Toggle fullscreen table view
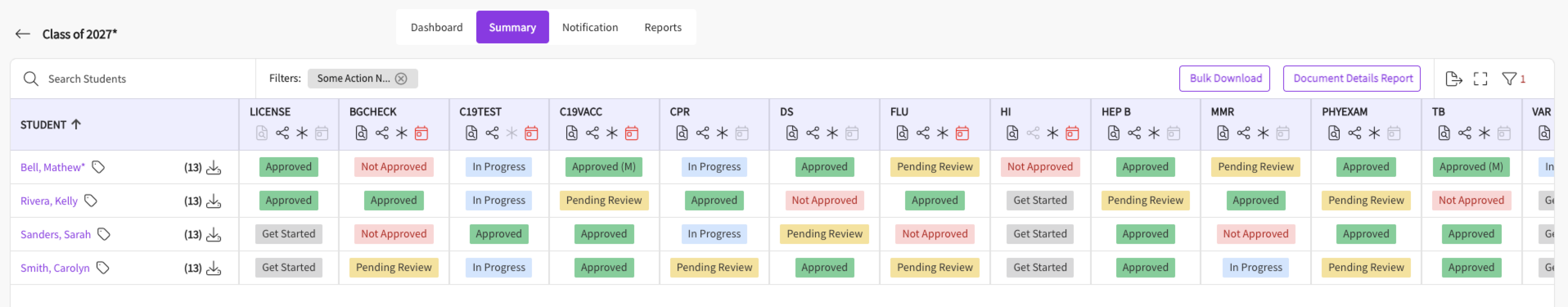 click(1480, 79)
